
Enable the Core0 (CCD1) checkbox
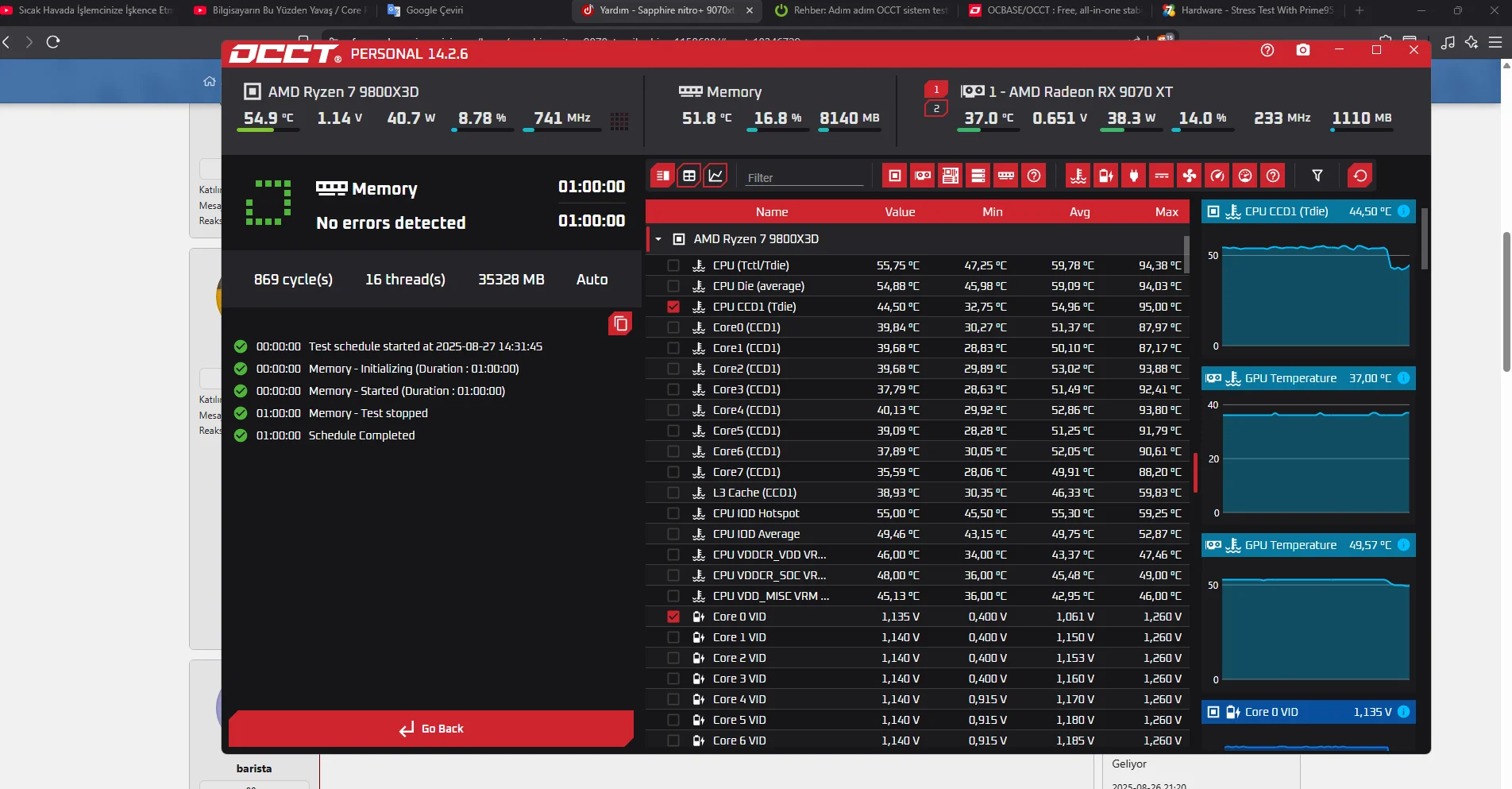tap(673, 327)
